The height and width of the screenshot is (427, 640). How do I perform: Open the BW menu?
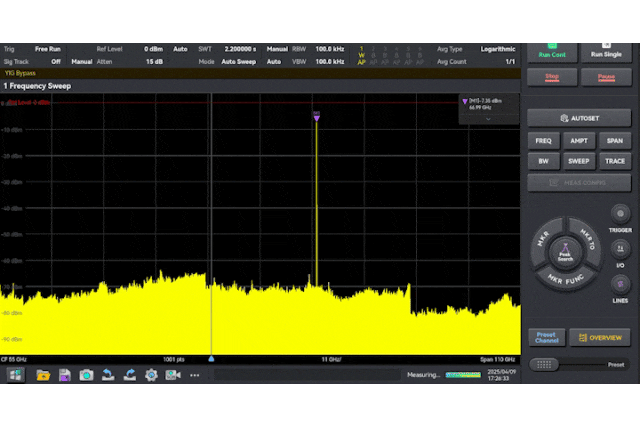[x=543, y=161]
